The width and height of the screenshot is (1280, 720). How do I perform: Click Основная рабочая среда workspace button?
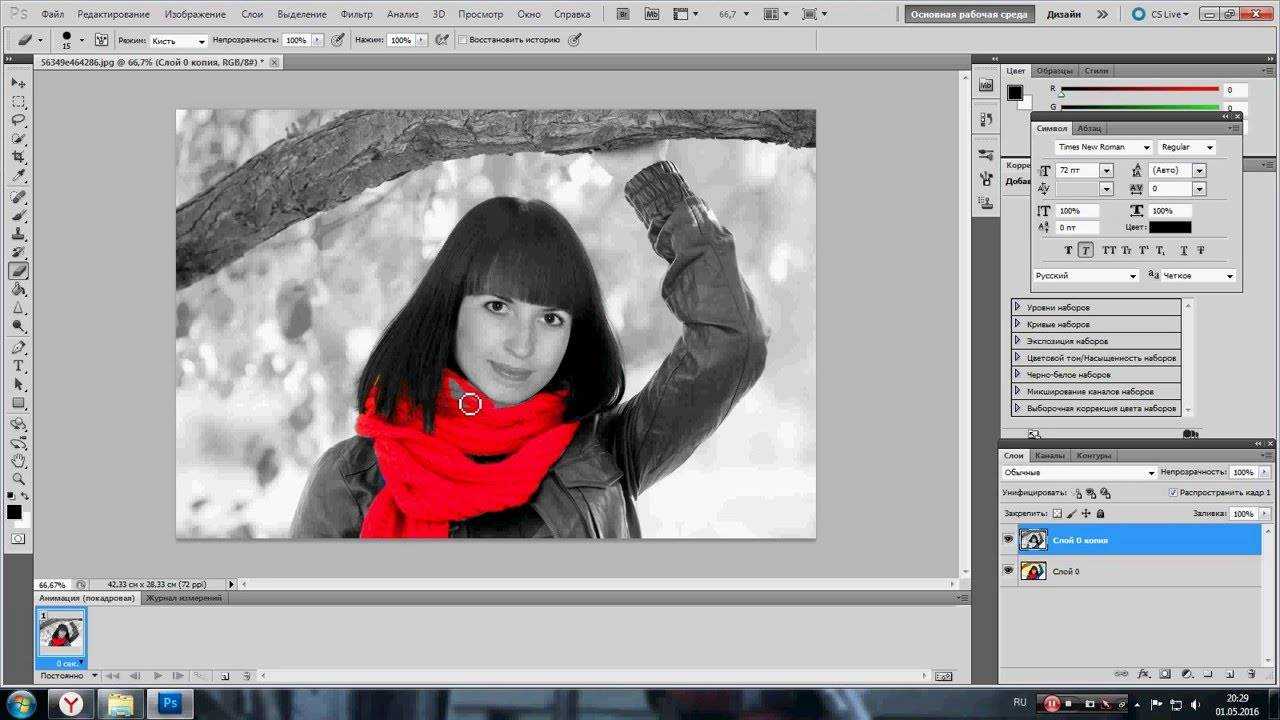969,14
